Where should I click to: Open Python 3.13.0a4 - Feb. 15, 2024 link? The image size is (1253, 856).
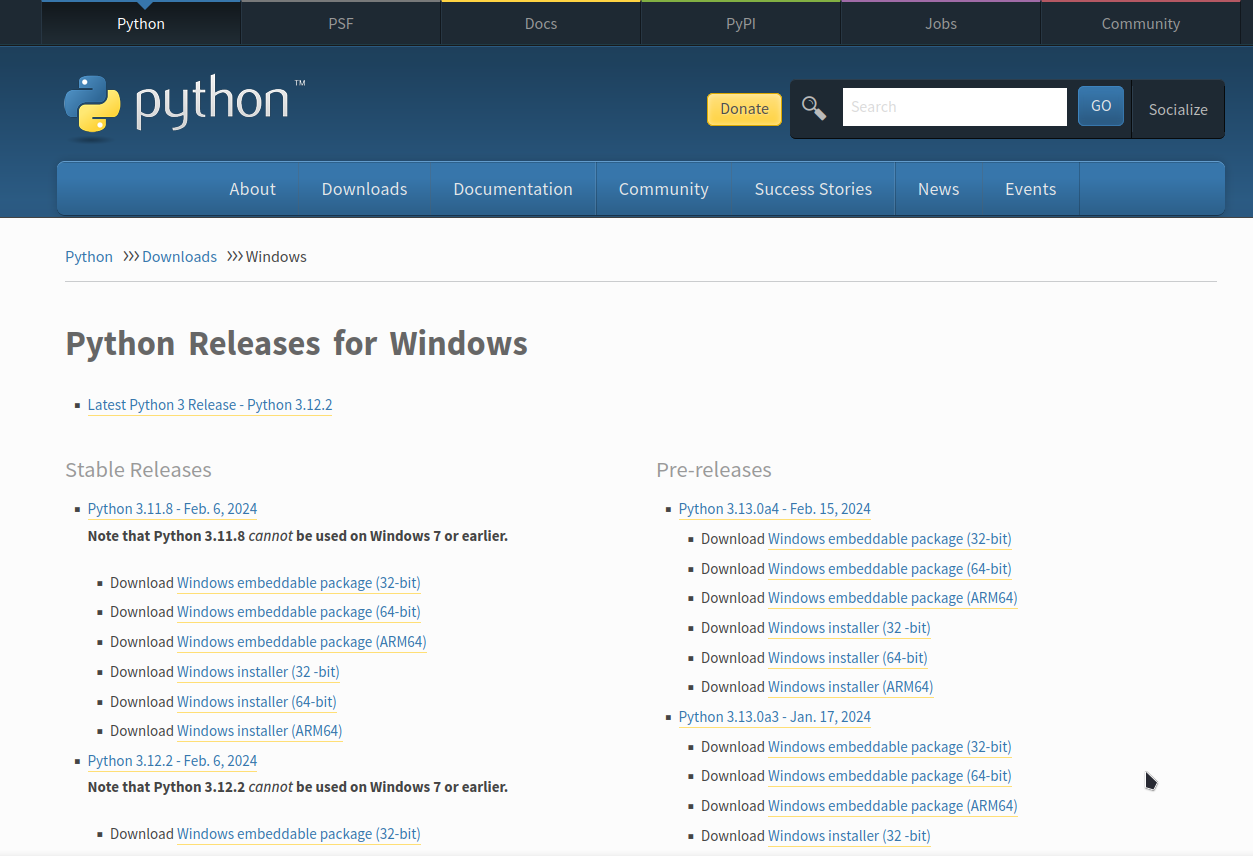(774, 509)
